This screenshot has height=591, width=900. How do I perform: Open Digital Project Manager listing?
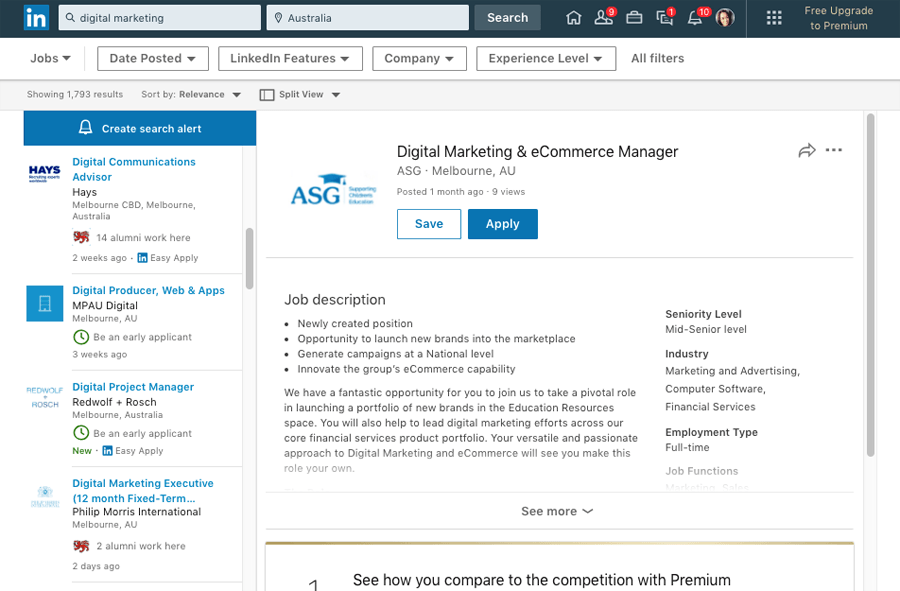[133, 387]
